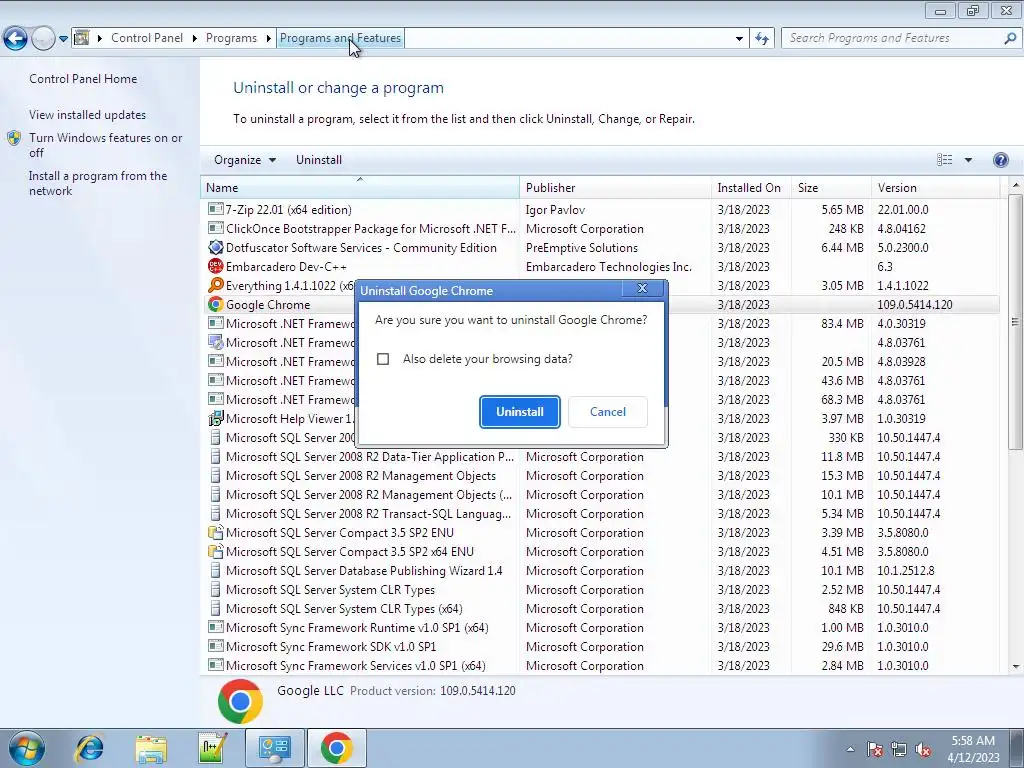Screen dimensions: 1024x768
Task: Sort by the Size column header
Action: pos(831,187)
